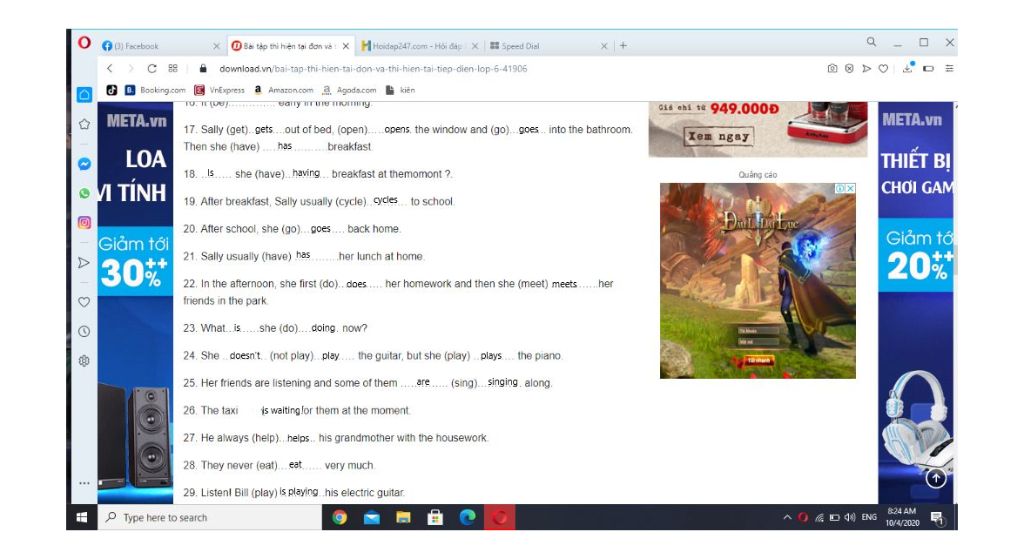Click the ENG language indicator
The height and width of the screenshot is (559, 1024).
click(x=869, y=517)
